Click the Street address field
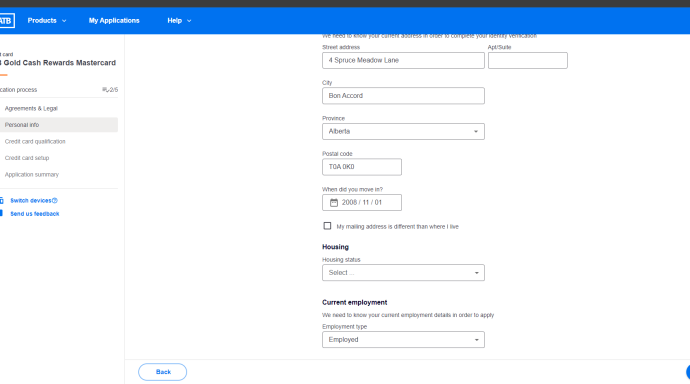The image size is (690, 384). 403,60
